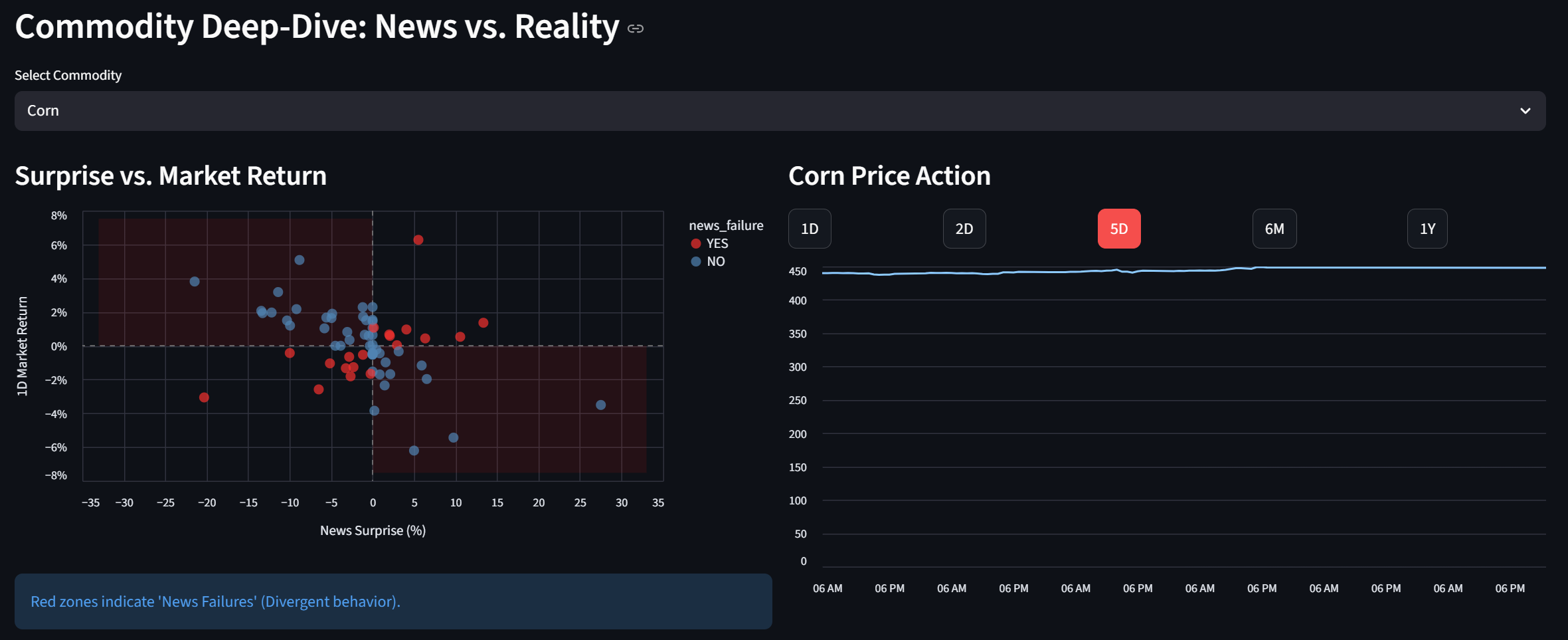Switch to the 6M timeframe
1568x640 pixels.
[x=1274, y=228]
